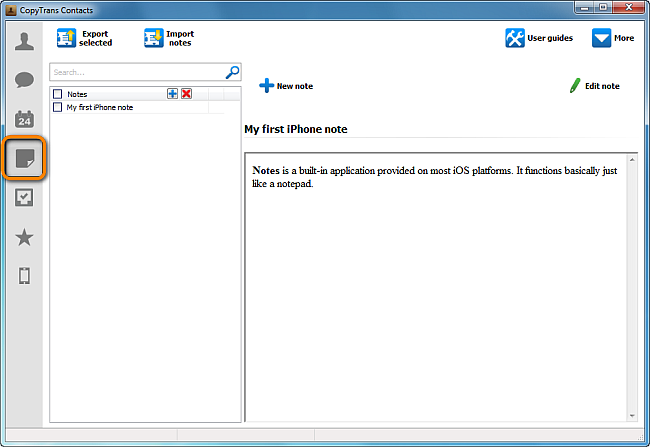The image size is (650, 447).
Task: Open User guides
Action: click(x=539, y=39)
